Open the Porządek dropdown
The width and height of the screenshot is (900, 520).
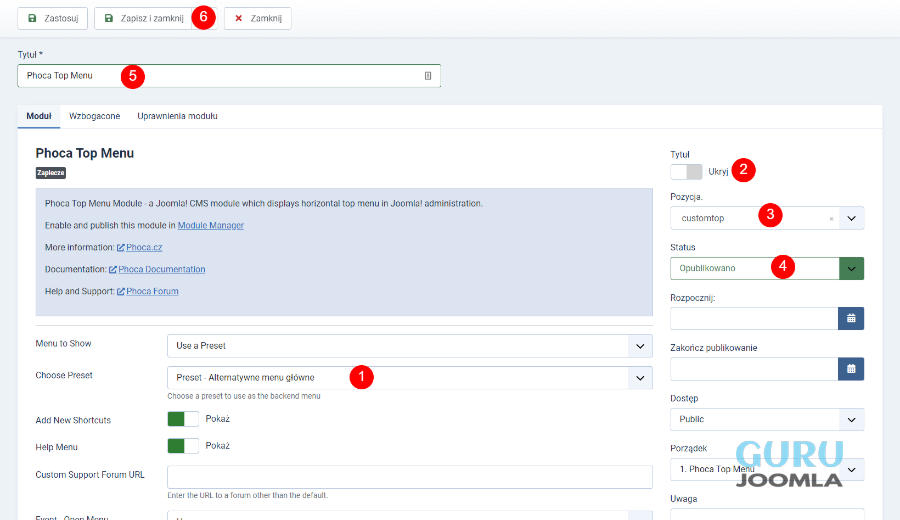pos(767,469)
